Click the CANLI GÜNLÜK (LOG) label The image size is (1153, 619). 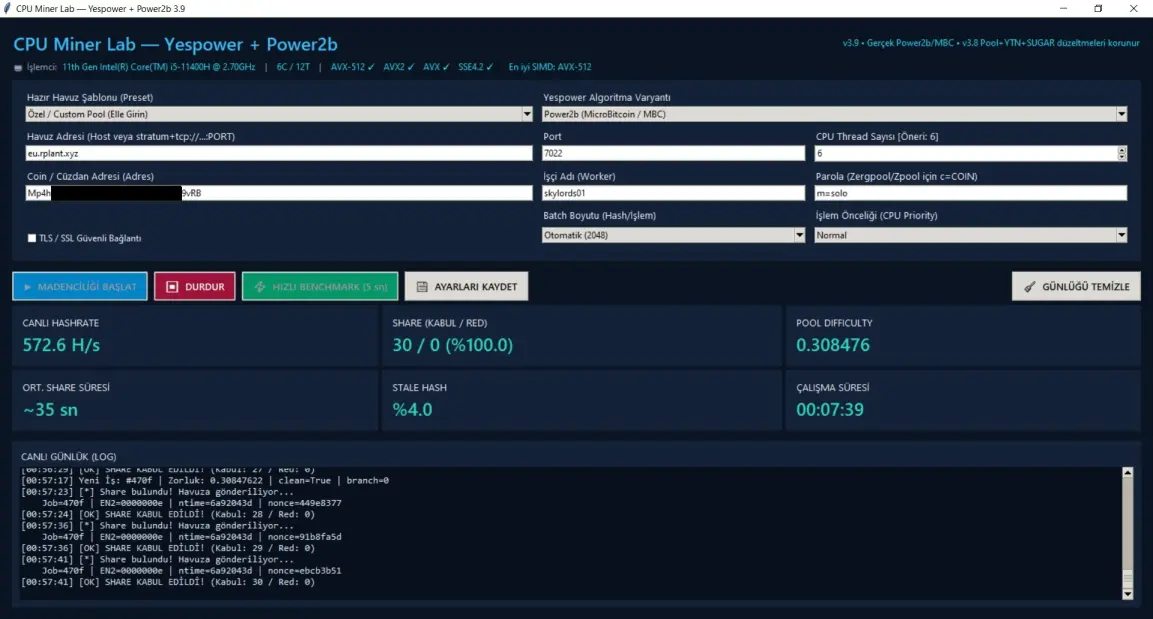pyautogui.click(x=68, y=457)
